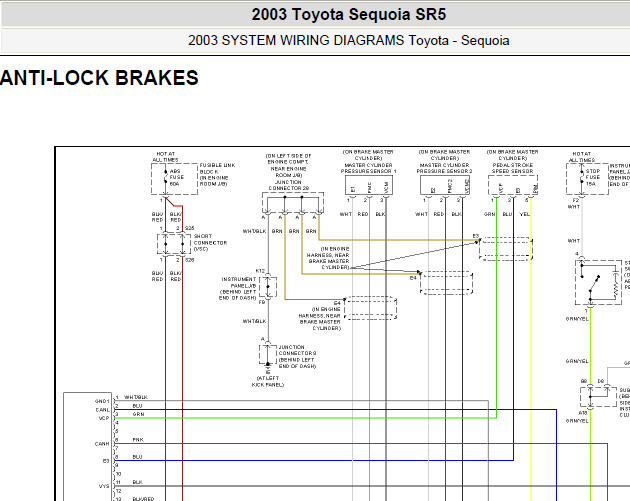Click the 'GND1' pin label
630x501 pixels.
coord(102,401)
